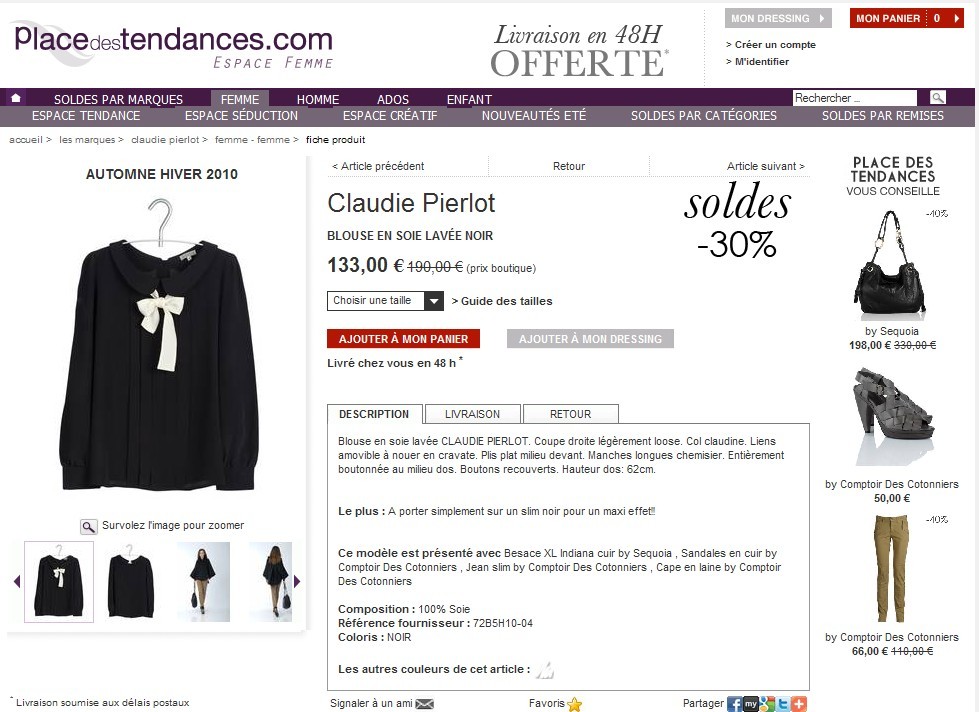Select the back-view blouse thumbnail
The width and height of the screenshot is (979, 712).
coord(130,582)
